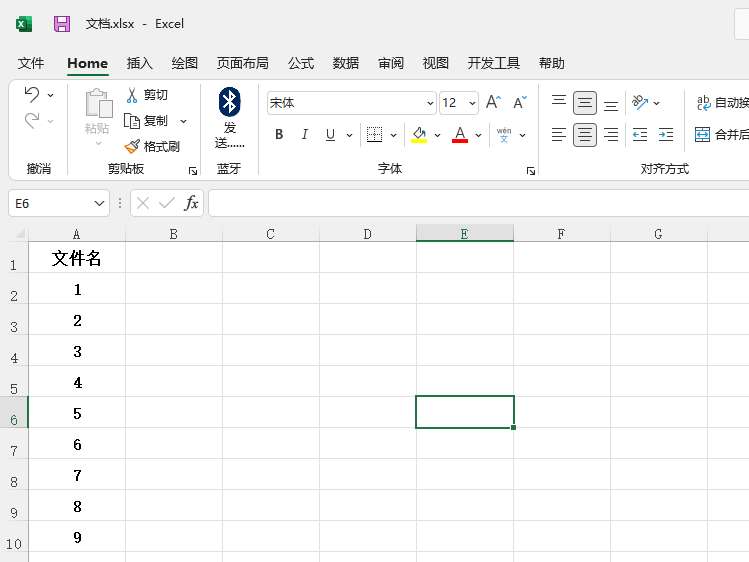The width and height of the screenshot is (749, 562).
Task: Switch to the 公式 tab
Action: [301, 63]
